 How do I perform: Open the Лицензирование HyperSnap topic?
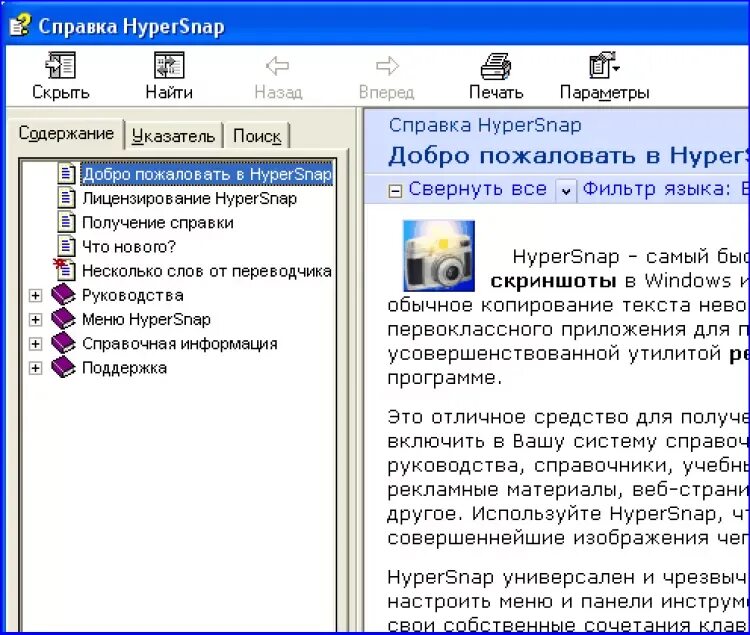tap(189, 198)
